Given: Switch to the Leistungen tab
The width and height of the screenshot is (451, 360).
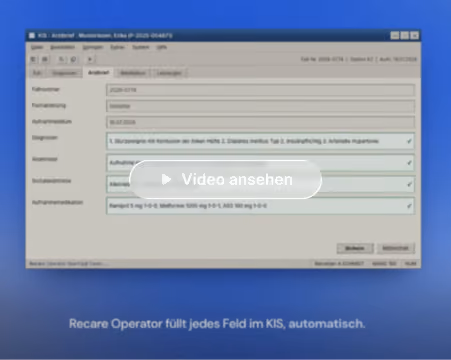Looking at the screenshot, I should click(169, 73).
